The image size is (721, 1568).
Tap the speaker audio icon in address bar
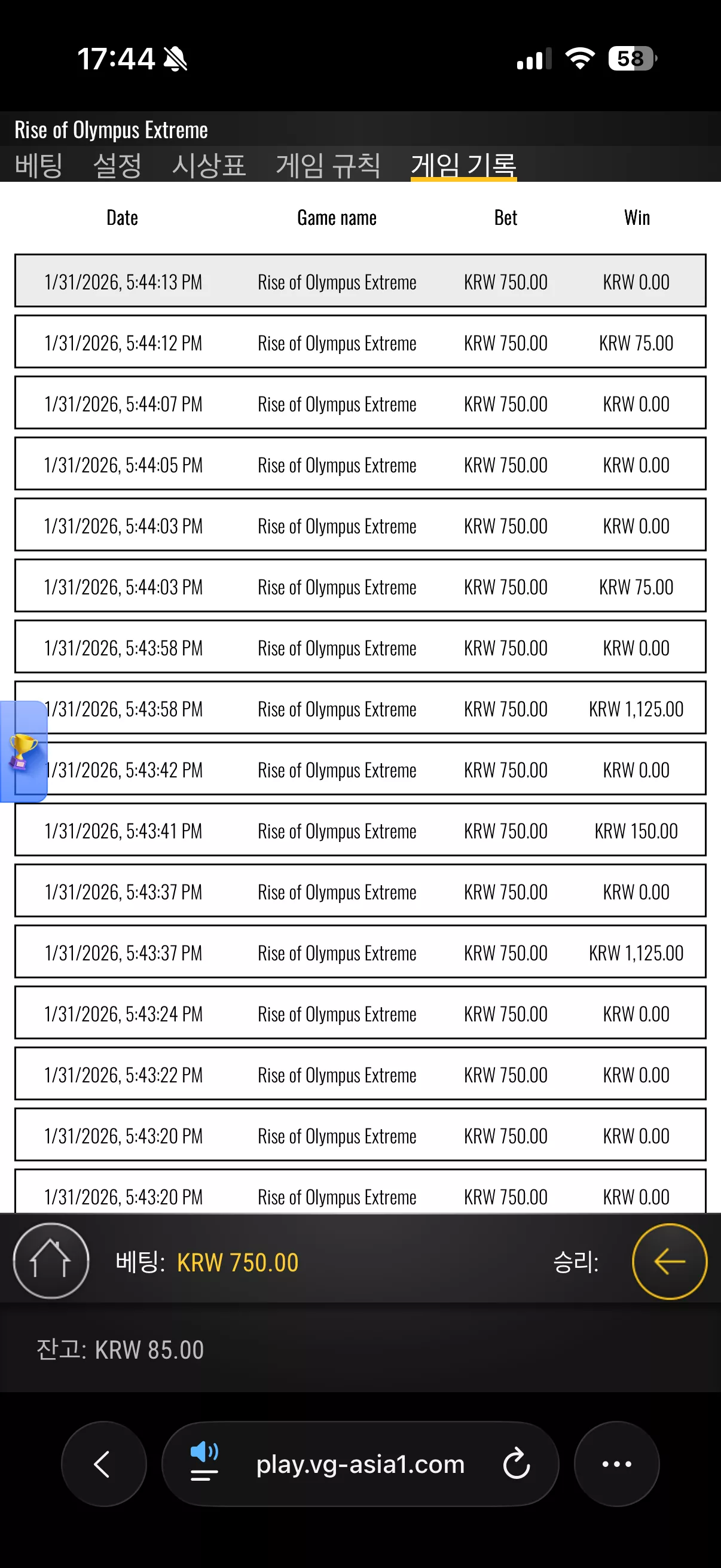[204, 1461]
